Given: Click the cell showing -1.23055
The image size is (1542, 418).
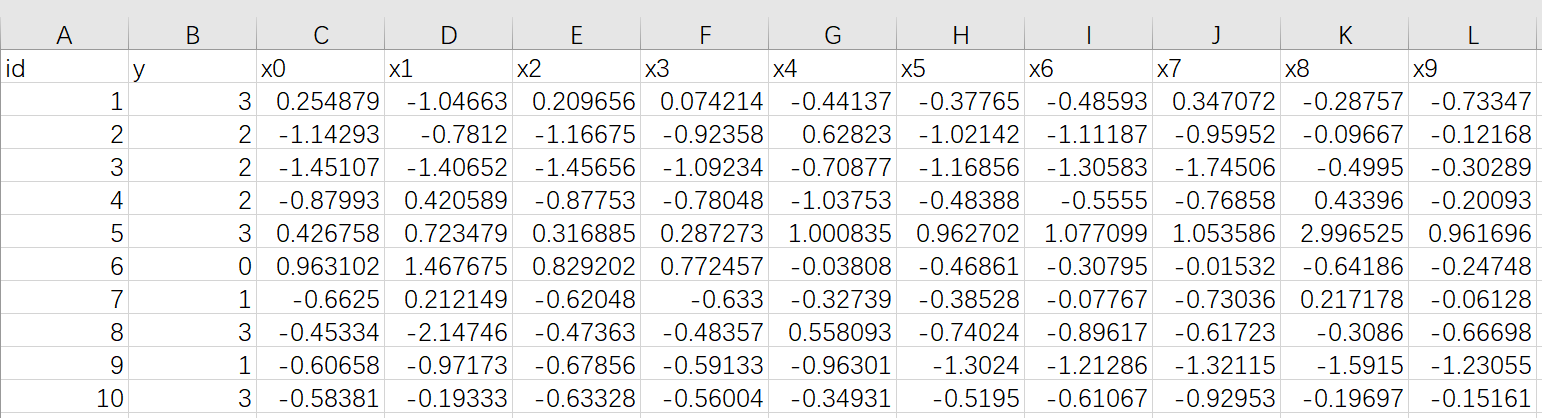Looking at the screenshot, I should click(1472, 366).
